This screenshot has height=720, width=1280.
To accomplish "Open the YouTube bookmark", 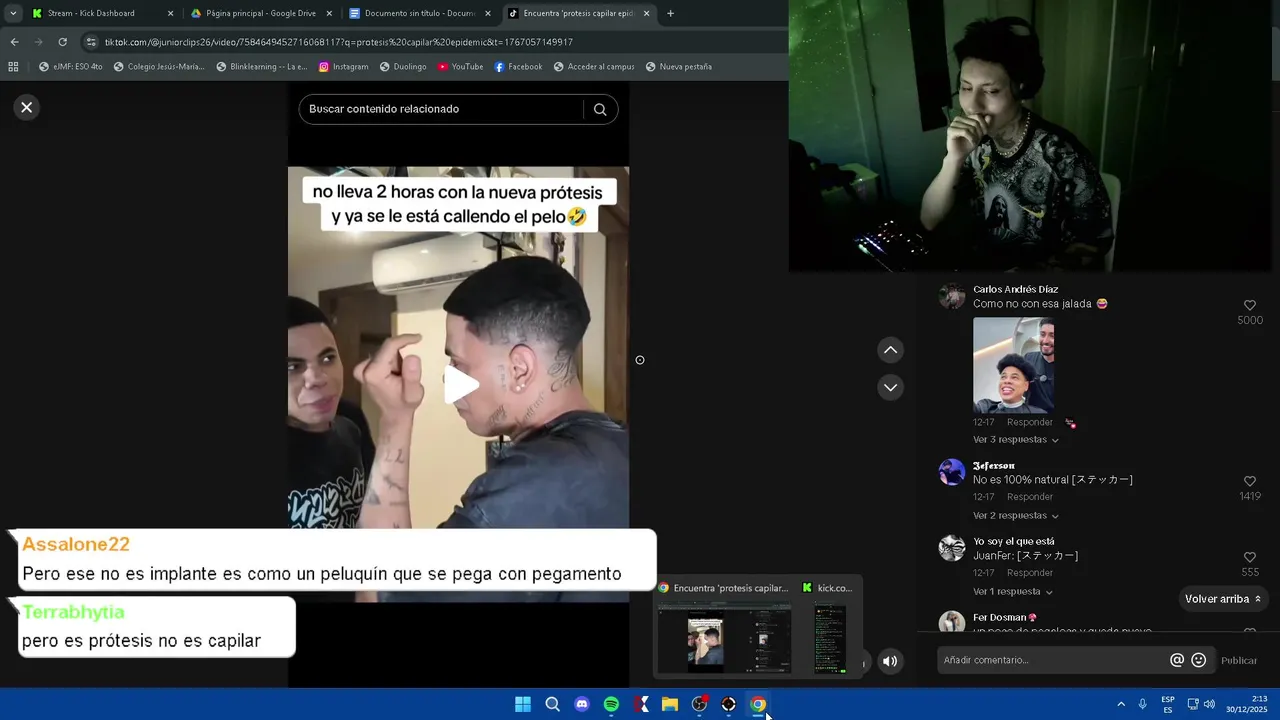I will pyautogui.click(x=460, y=67).
